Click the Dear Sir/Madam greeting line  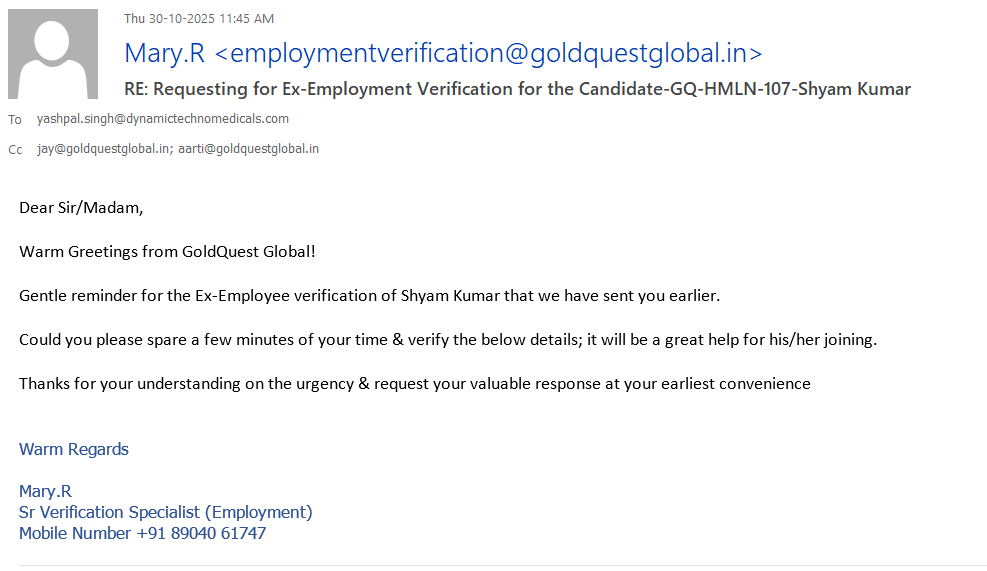tap(81, 208)
